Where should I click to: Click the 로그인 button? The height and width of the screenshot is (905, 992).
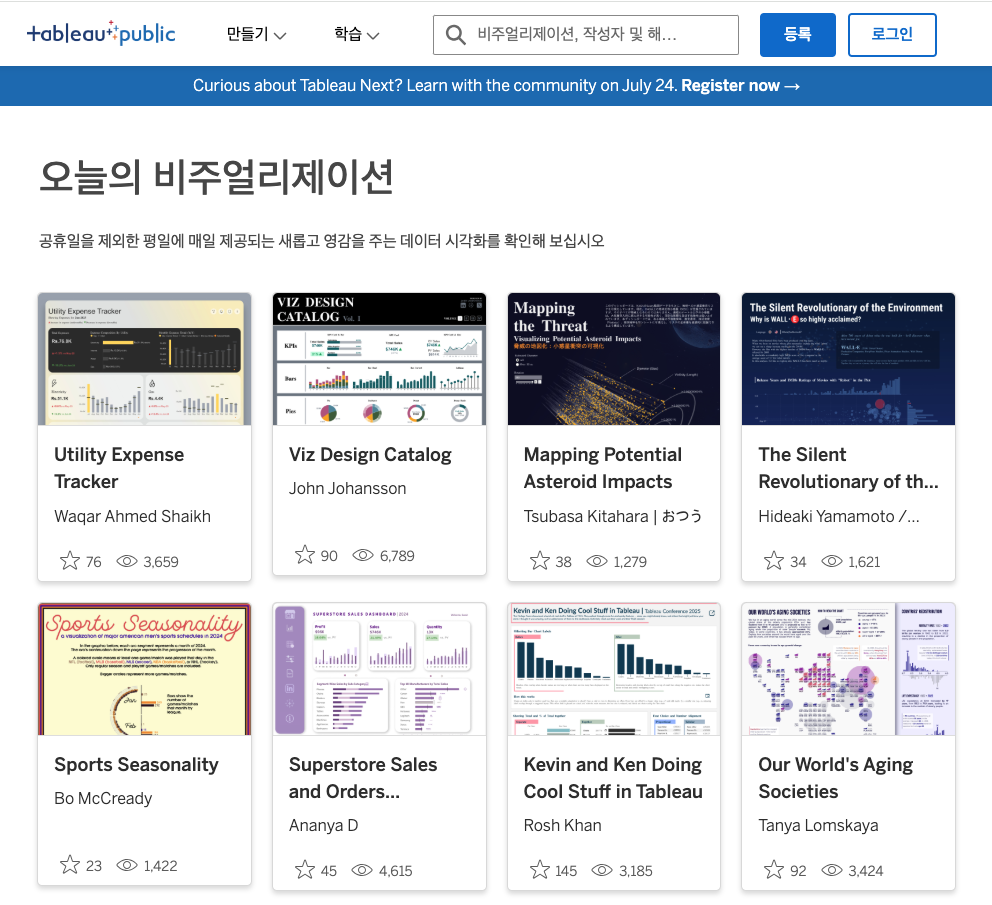click(892, 35)
